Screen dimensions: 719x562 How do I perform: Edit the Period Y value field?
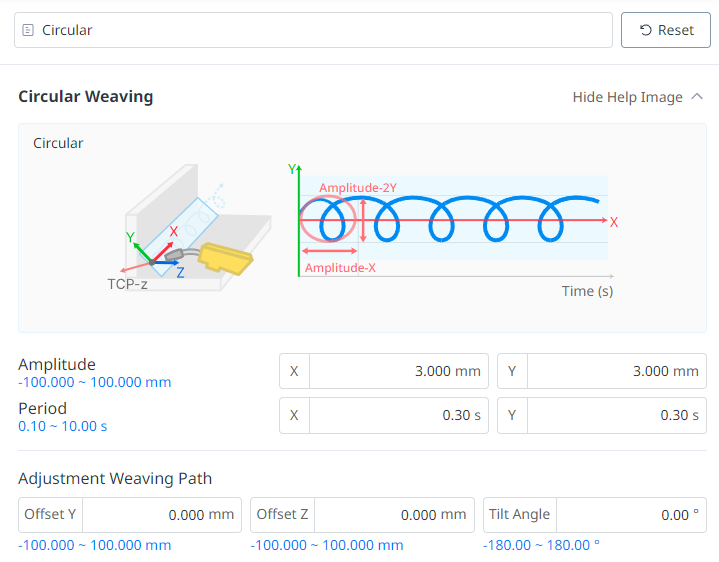click(x=616, y=415)
